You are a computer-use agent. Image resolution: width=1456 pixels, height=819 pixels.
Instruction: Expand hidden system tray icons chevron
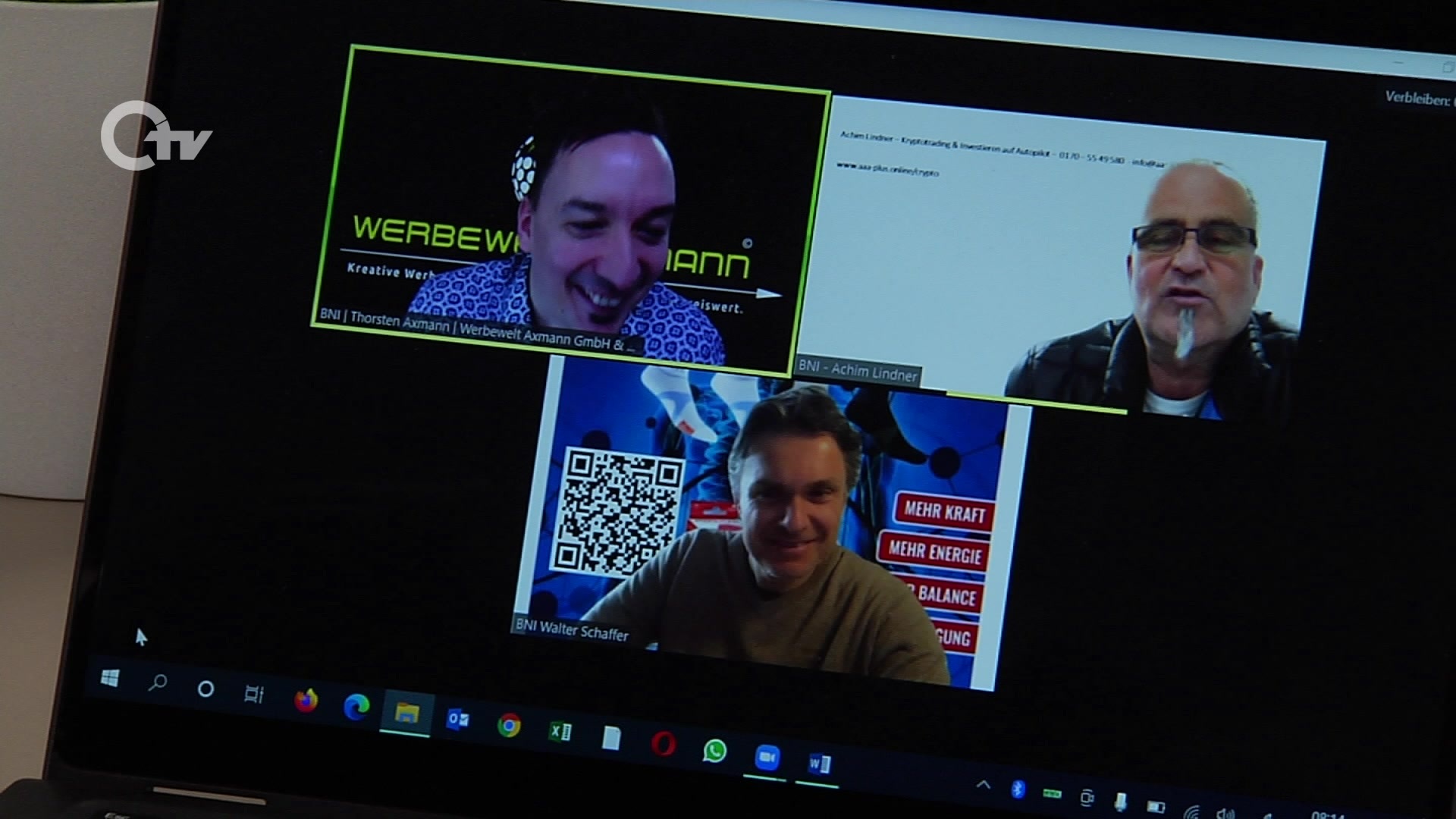984,785
